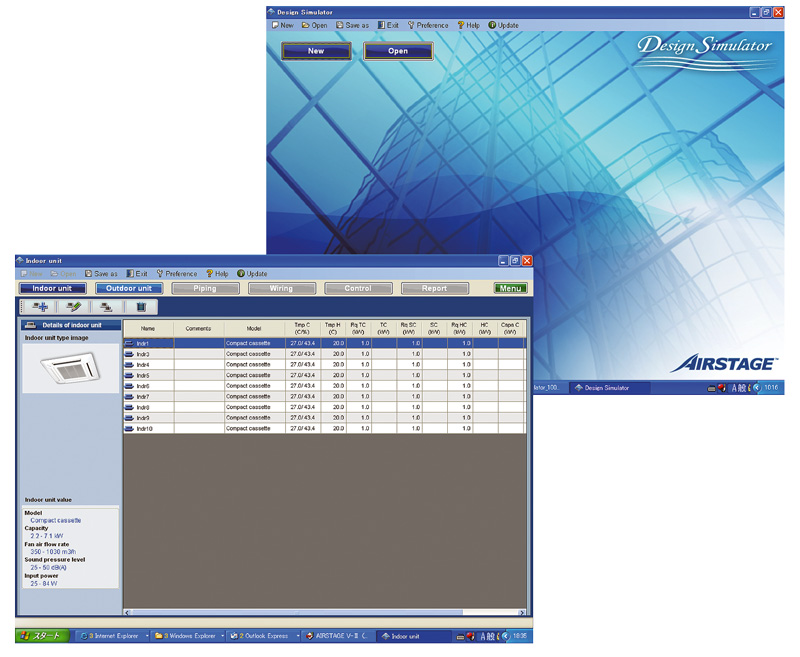The height and width of the screenshot is (657, 800).
Task: Click Open in Design Simulator window toolbar
Action: coord(314,25)
